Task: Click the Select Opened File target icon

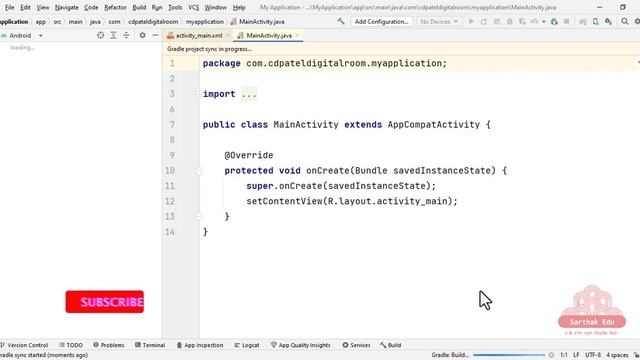Action: (100, 36)
